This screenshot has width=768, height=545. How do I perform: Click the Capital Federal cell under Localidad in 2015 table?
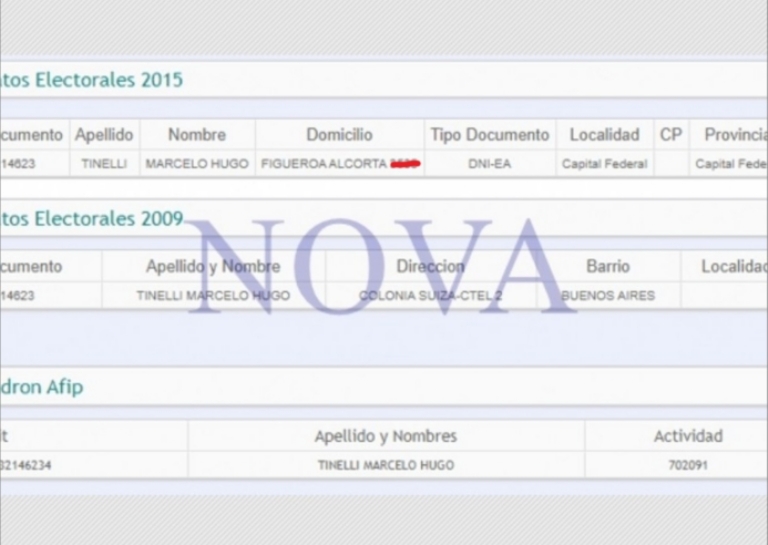604,164
